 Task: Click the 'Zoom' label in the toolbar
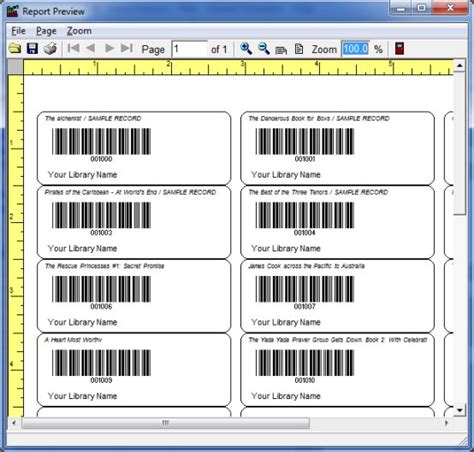[324, 49]
